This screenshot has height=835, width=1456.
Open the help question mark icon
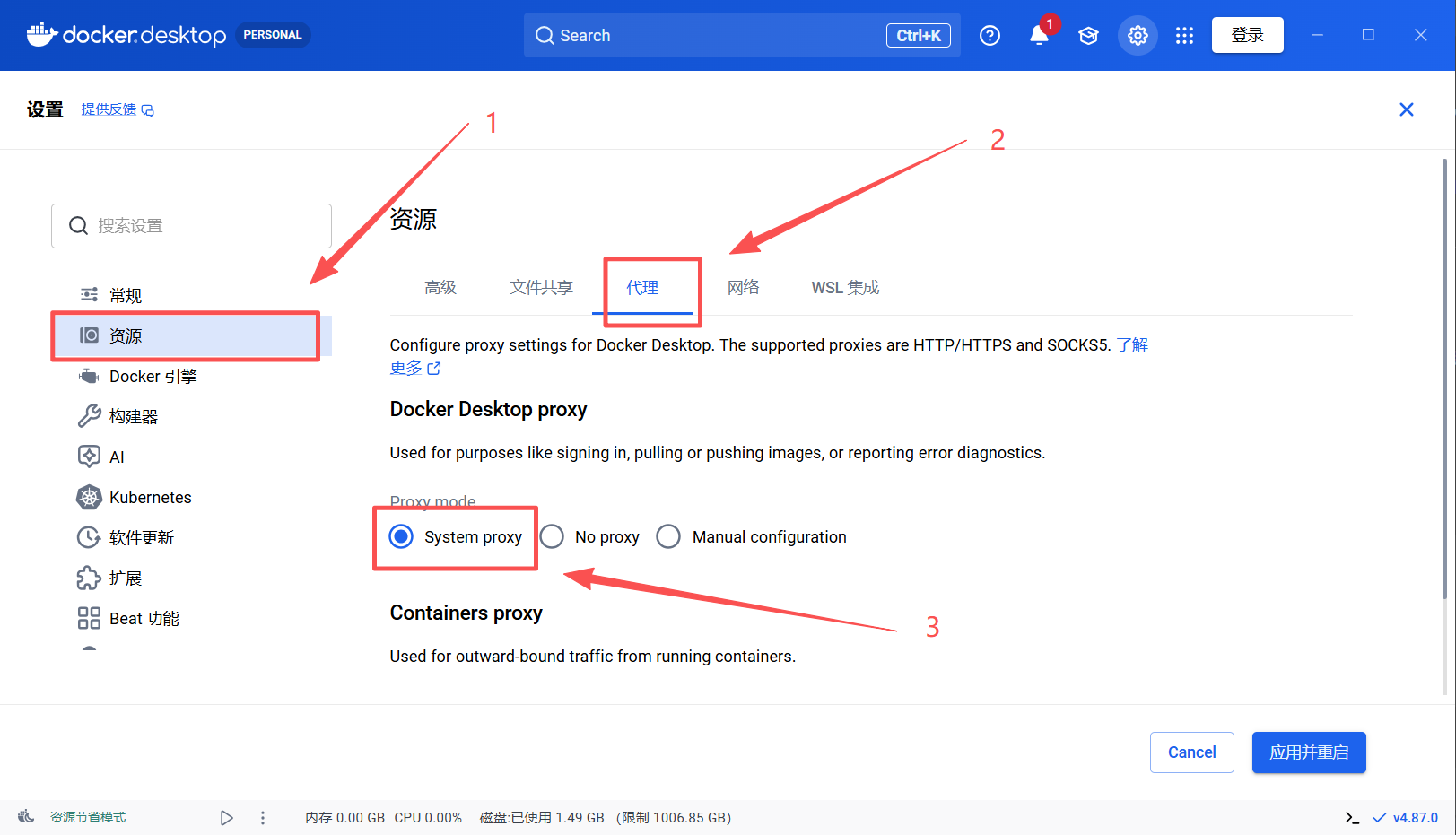[x=990, y=36]
